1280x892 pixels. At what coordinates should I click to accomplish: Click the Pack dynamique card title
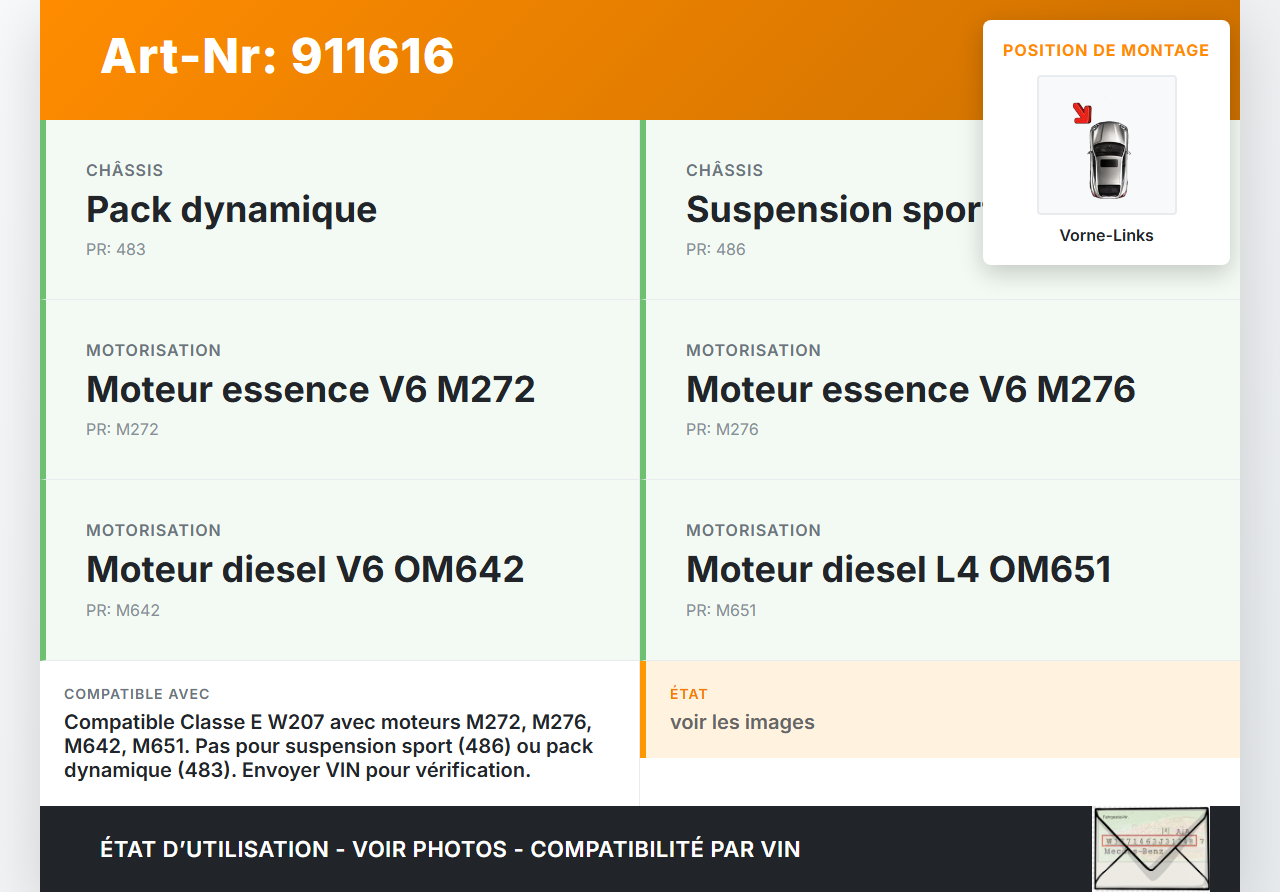pyautogui.click(x=232, y=209)
